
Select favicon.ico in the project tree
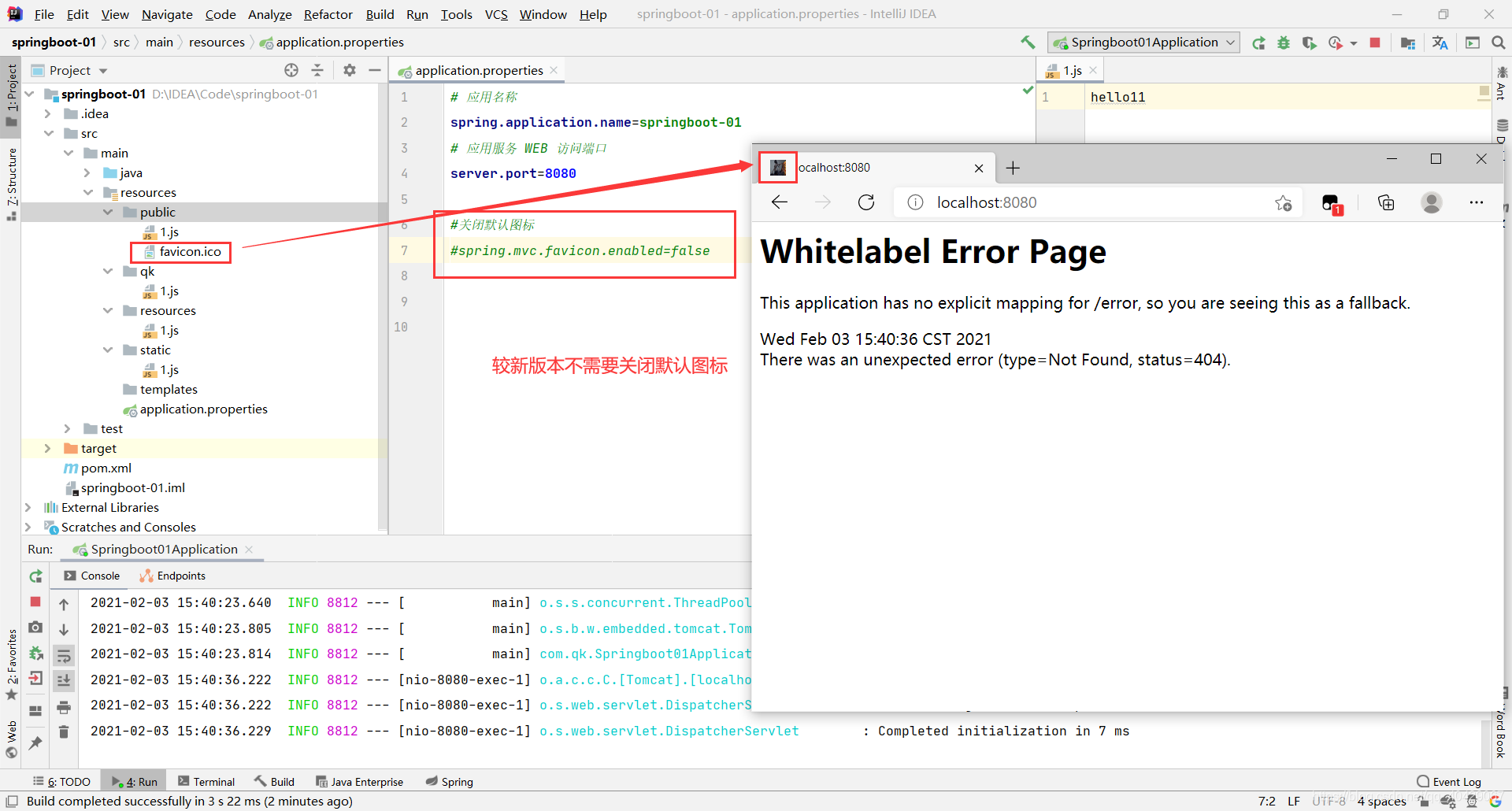coord(190,251)
